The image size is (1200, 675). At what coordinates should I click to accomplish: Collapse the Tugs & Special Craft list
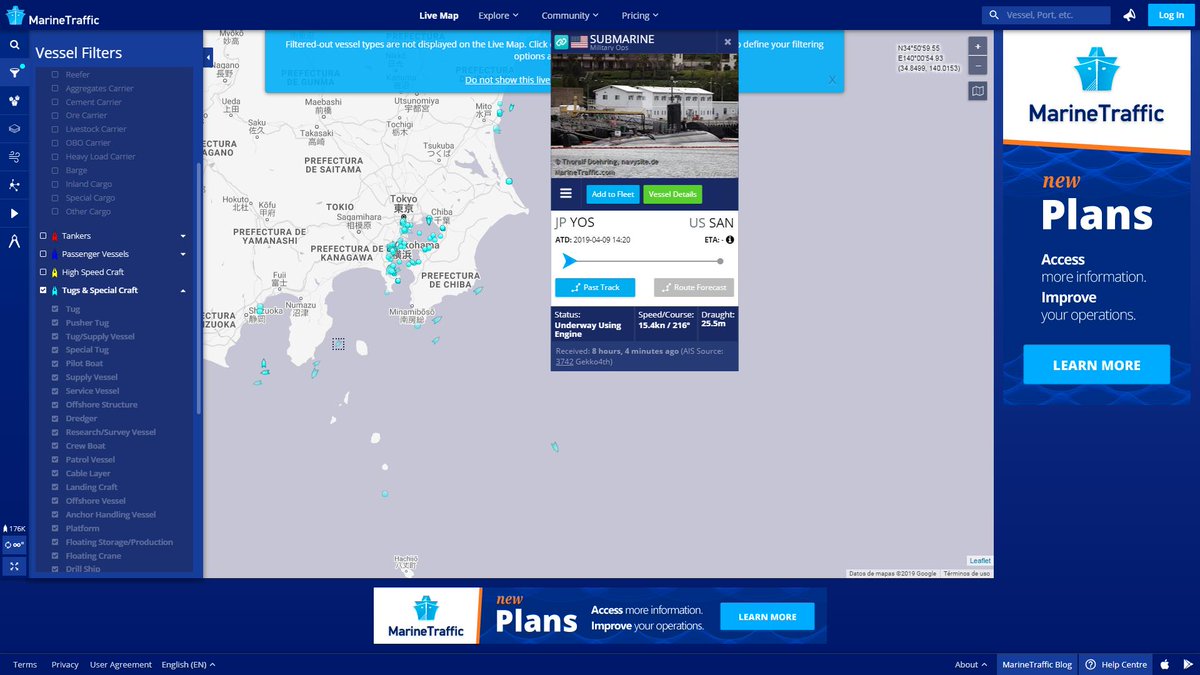[183, 290]
